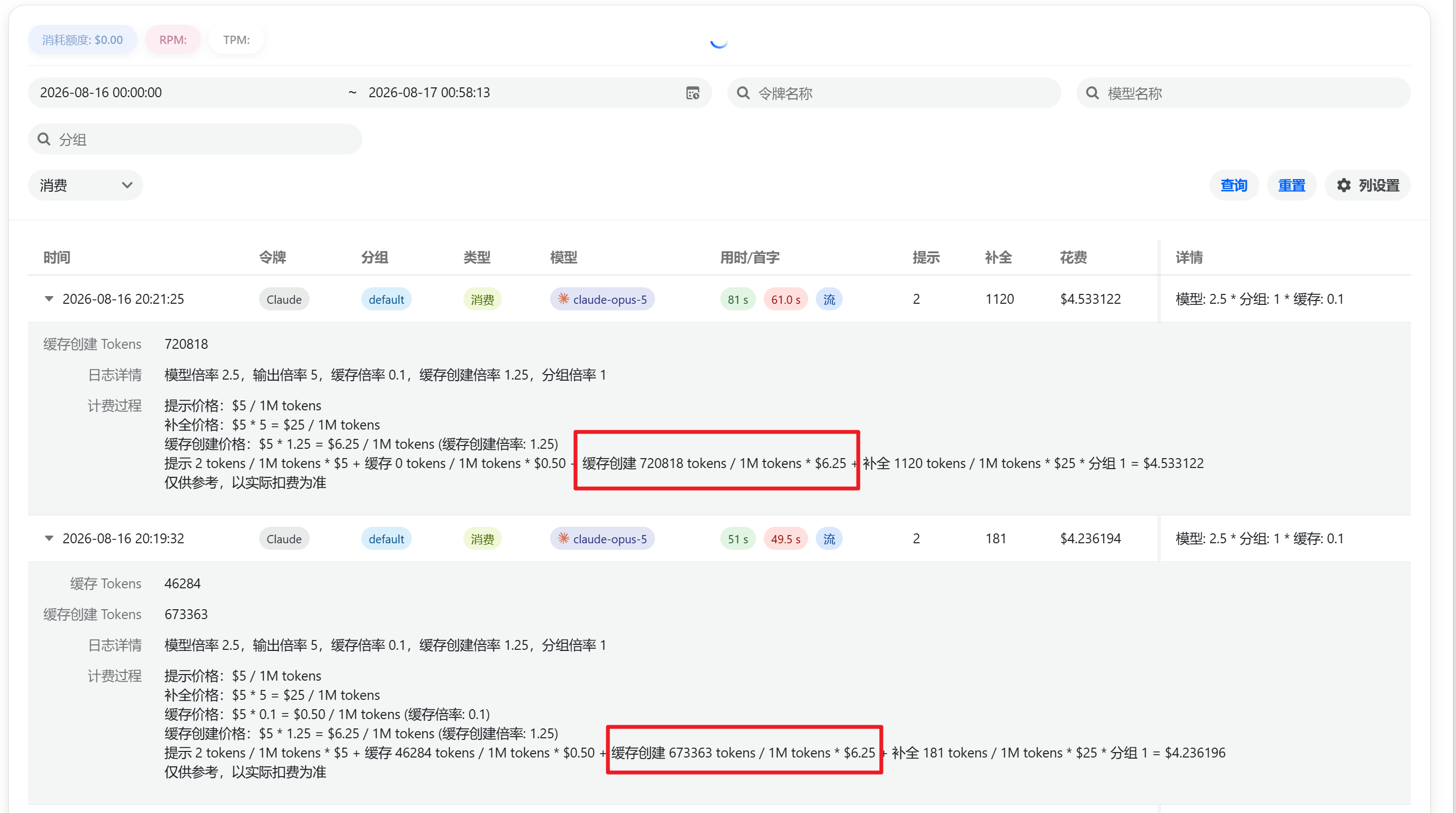Viewport: 1456px width, 813px height.
Task: Collapse the 2026-08-16 20:21:25 log row
Action: (x=49, y=299)
